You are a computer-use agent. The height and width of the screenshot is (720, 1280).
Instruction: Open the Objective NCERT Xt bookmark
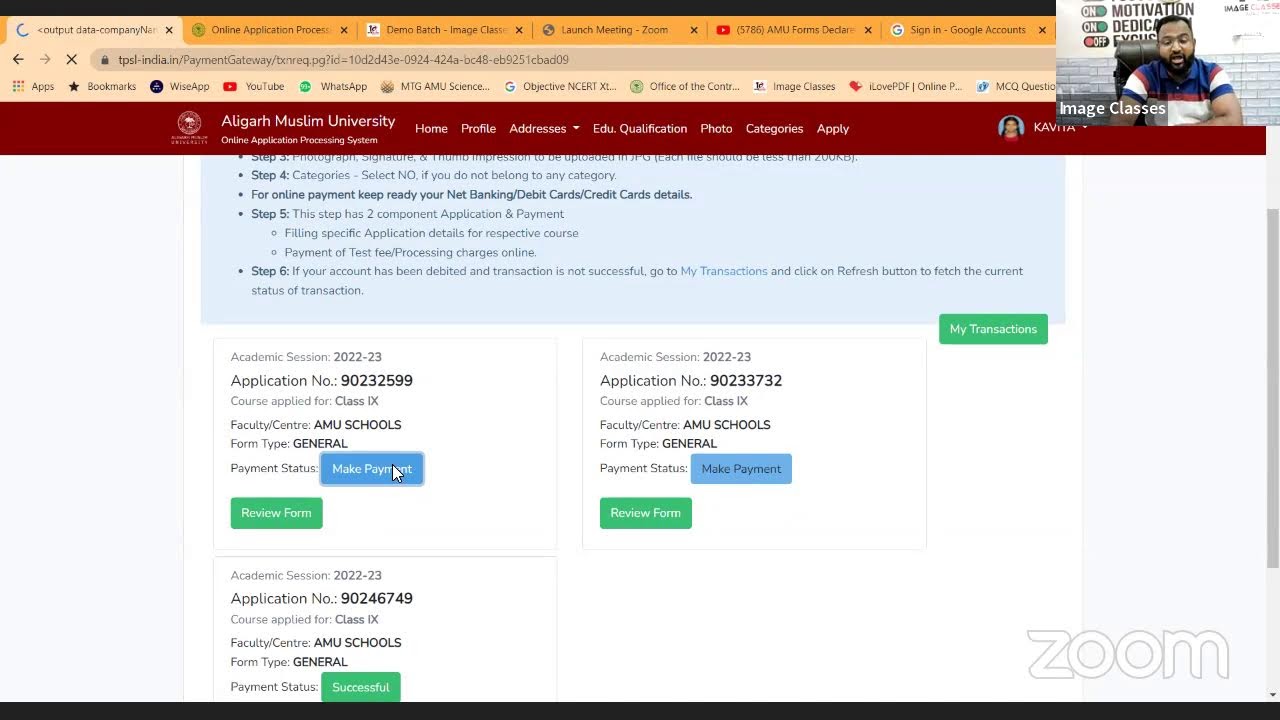tap(561, 87)
